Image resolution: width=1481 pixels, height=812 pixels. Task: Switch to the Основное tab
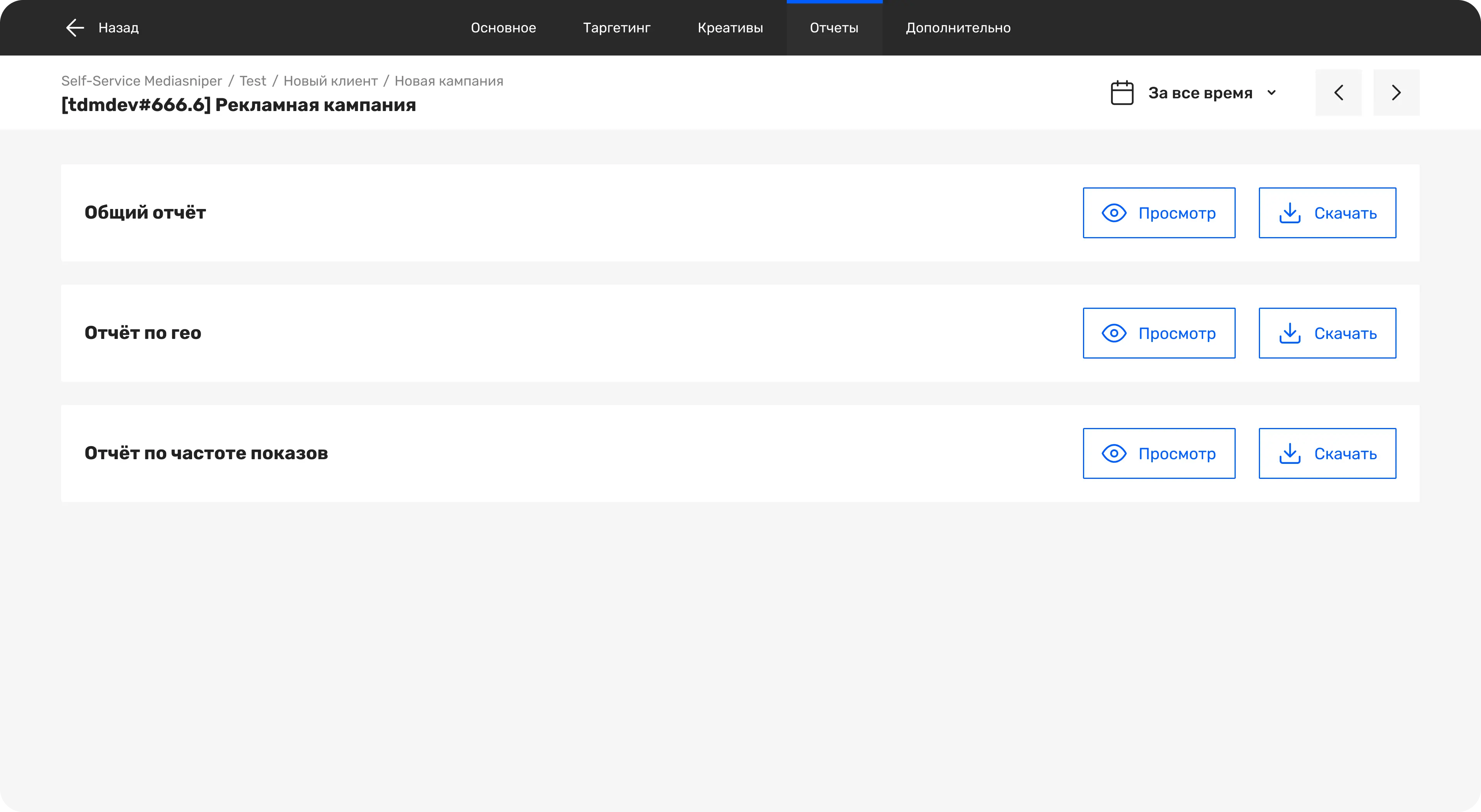(503, 28)
